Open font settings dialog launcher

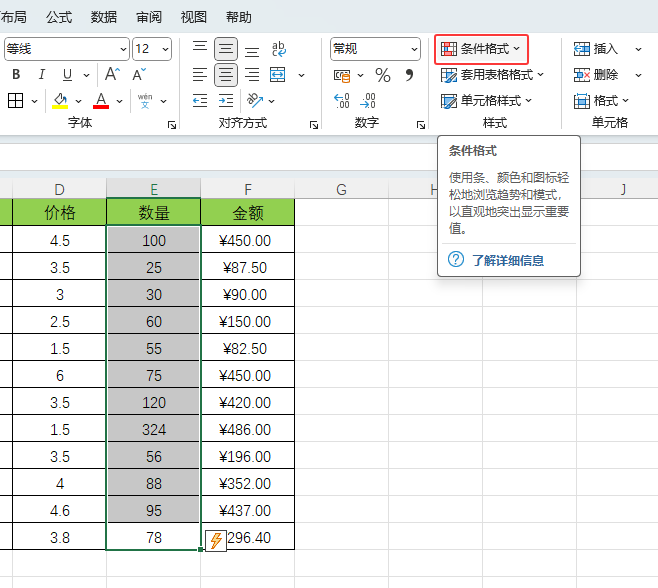tap(172, 125)
